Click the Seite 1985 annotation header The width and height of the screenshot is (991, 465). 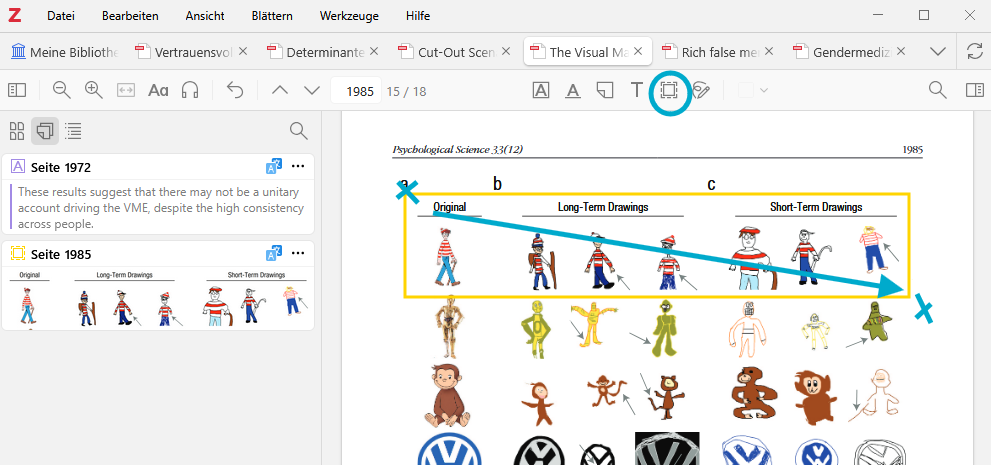(158, 254)
